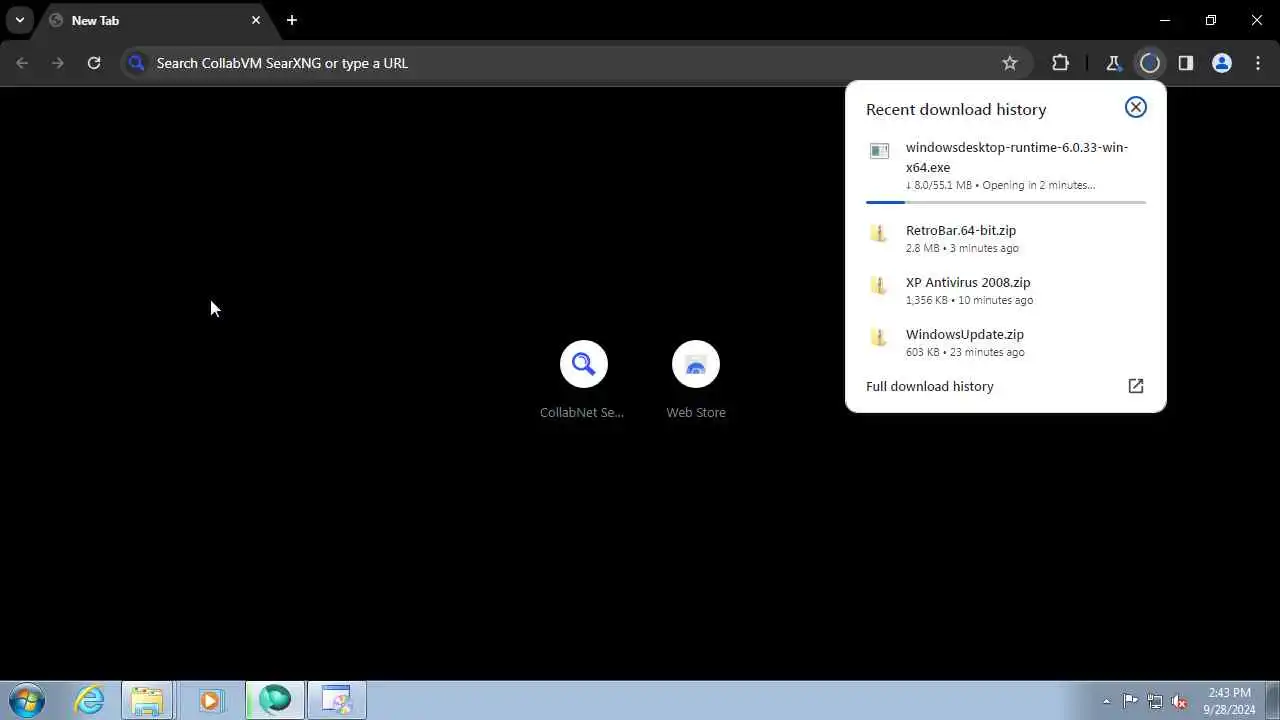Open the installer window taskbar button

click(337, 700)
